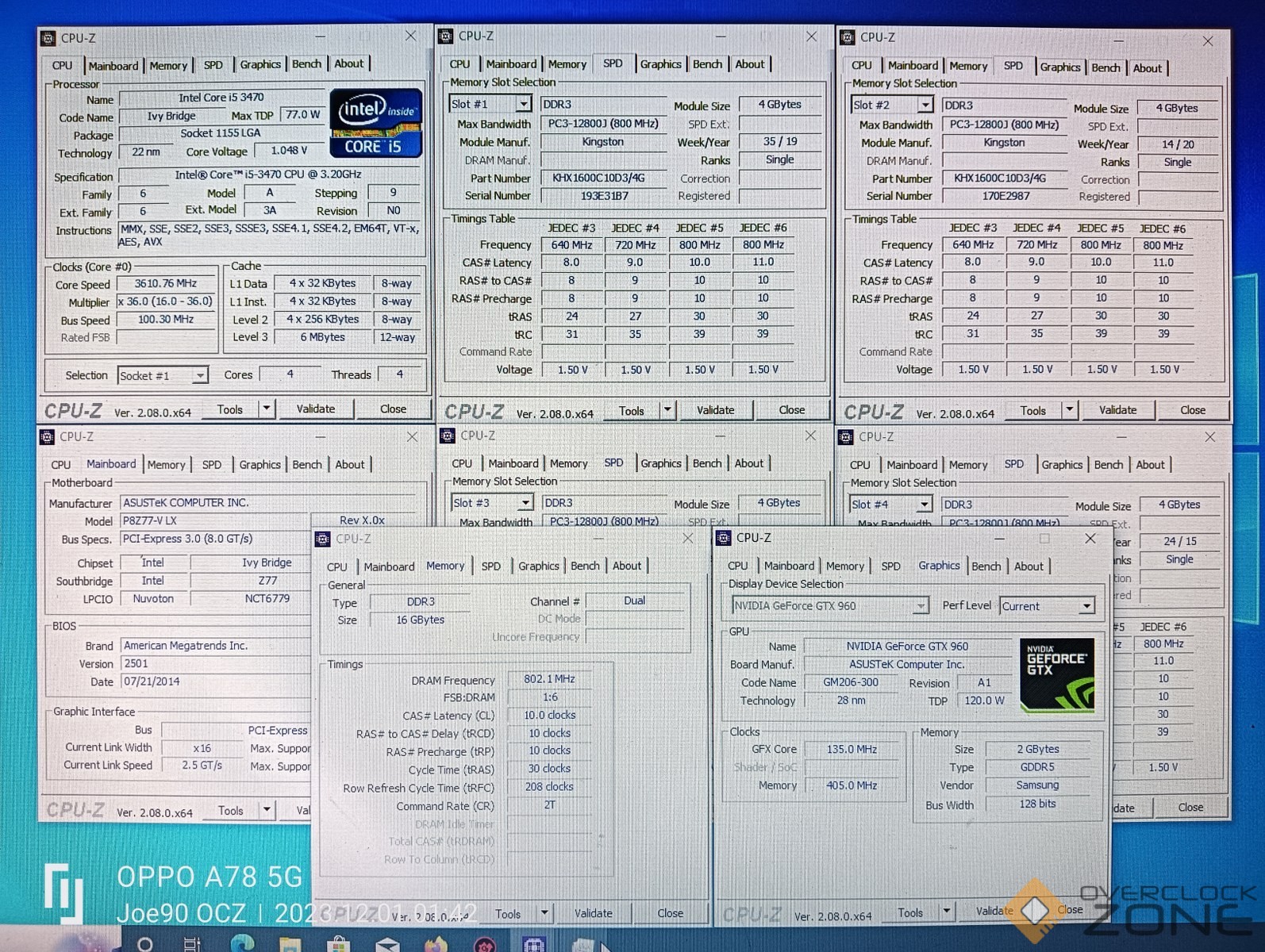1265x952 pixels.
Task: Click memory Size 16 GBytes field
Action: [x=420, y=620]
